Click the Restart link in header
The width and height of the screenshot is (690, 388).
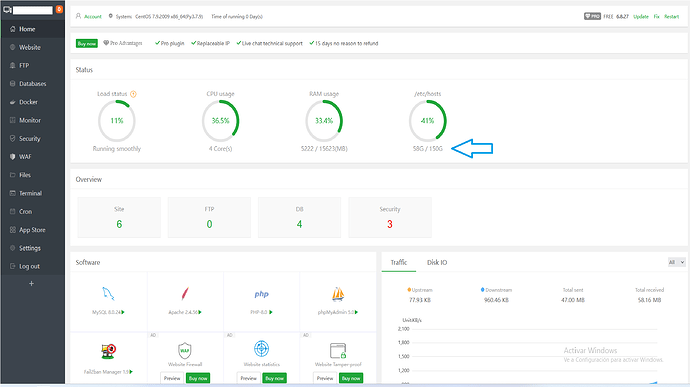coord(672,16)
